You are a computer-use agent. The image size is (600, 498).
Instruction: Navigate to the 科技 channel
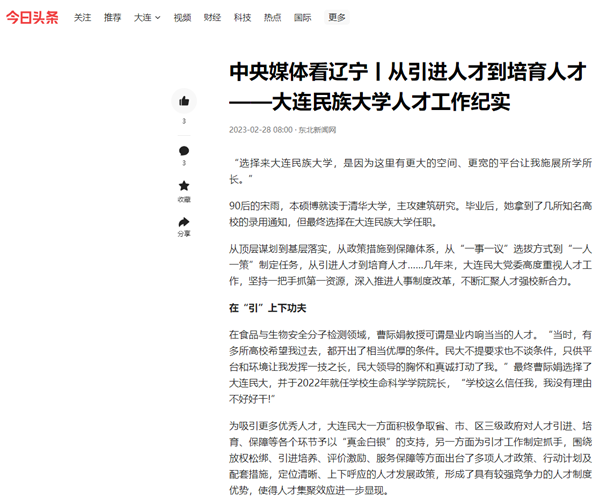tap(242, 17)
